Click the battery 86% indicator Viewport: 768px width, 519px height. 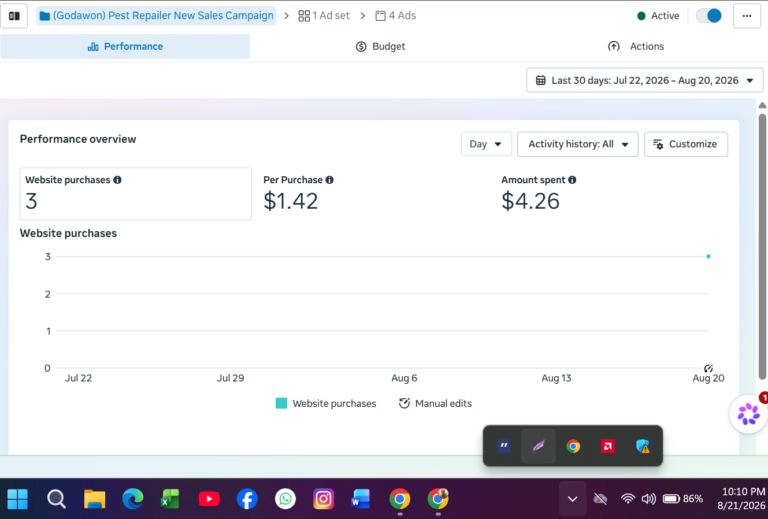pyautogui.click(x=683, y=499)
